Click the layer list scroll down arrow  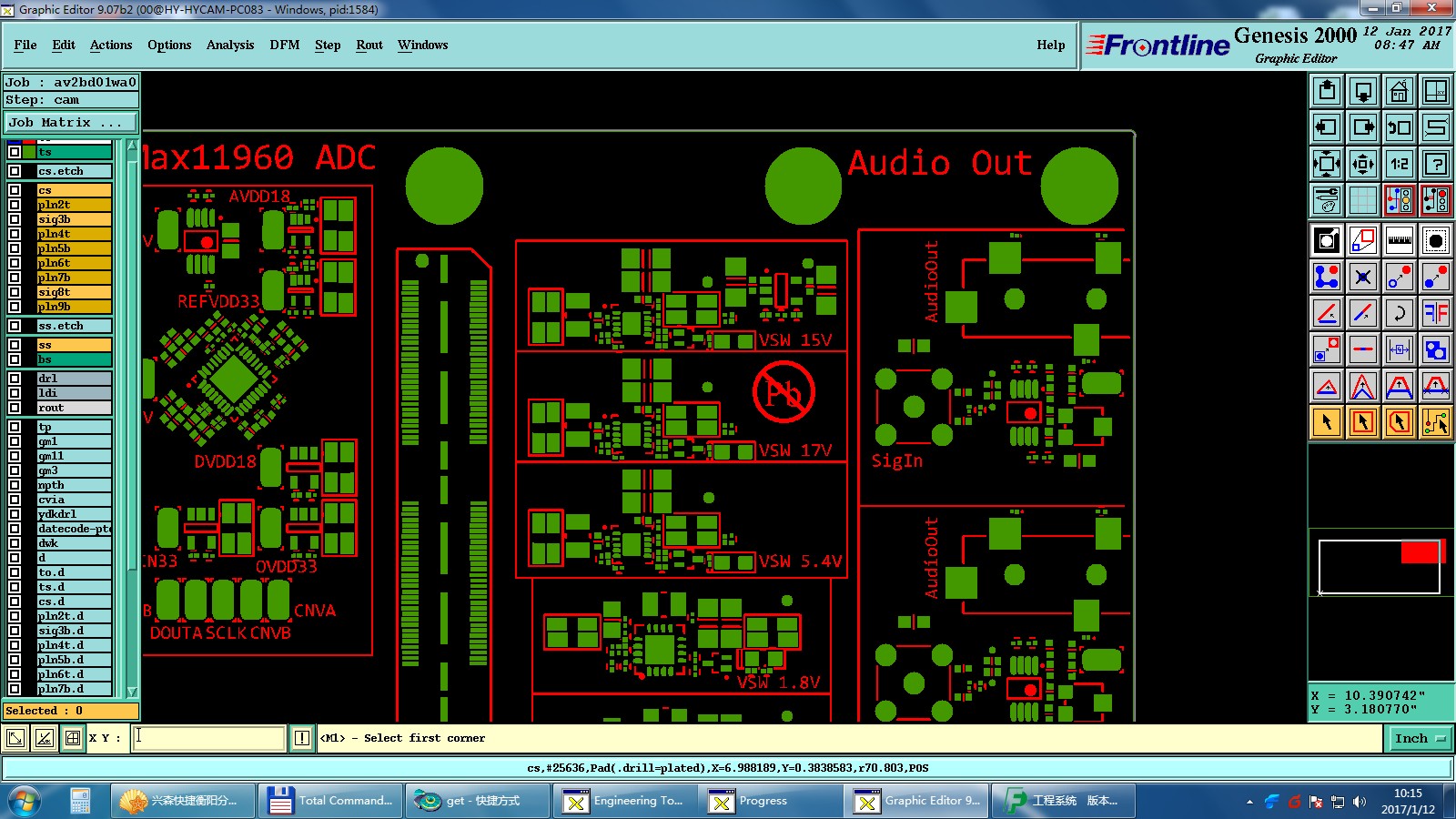(x=132, y=692)
